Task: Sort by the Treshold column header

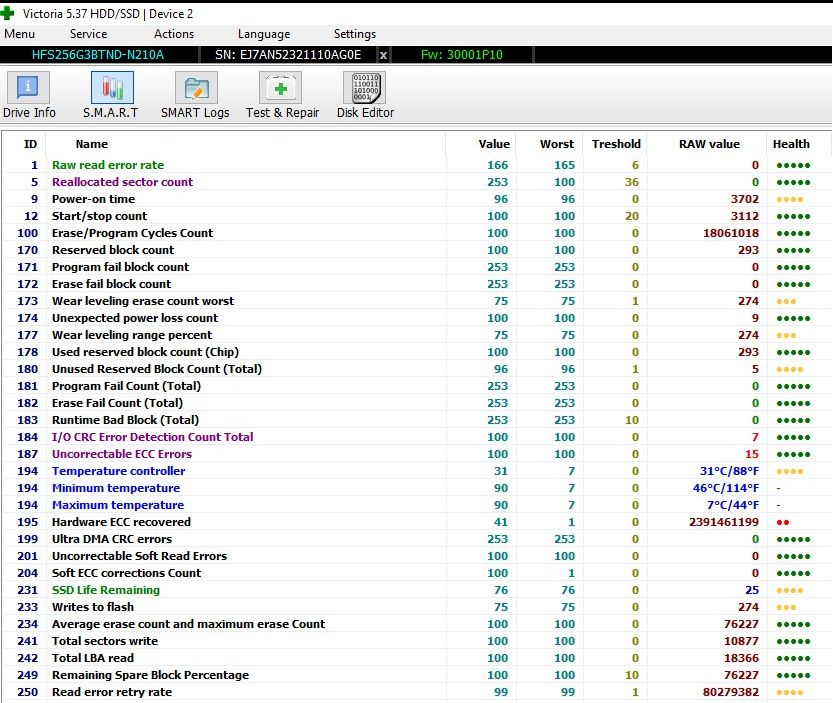Action: [x=616, y=144]
